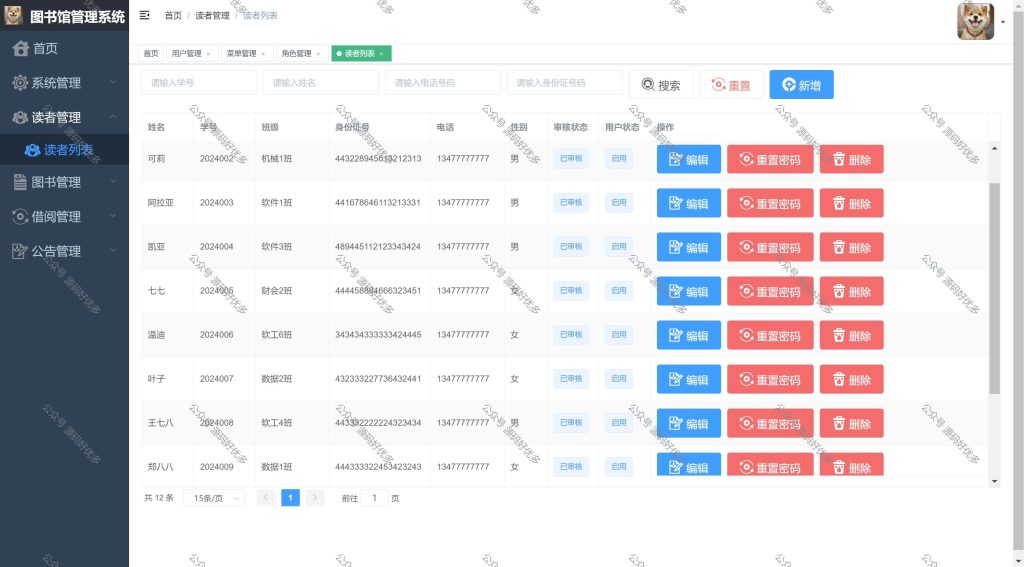This screenshot has width=1024, height=567.
Task: Close the 用户管理 tab
Action: (208, 54)
